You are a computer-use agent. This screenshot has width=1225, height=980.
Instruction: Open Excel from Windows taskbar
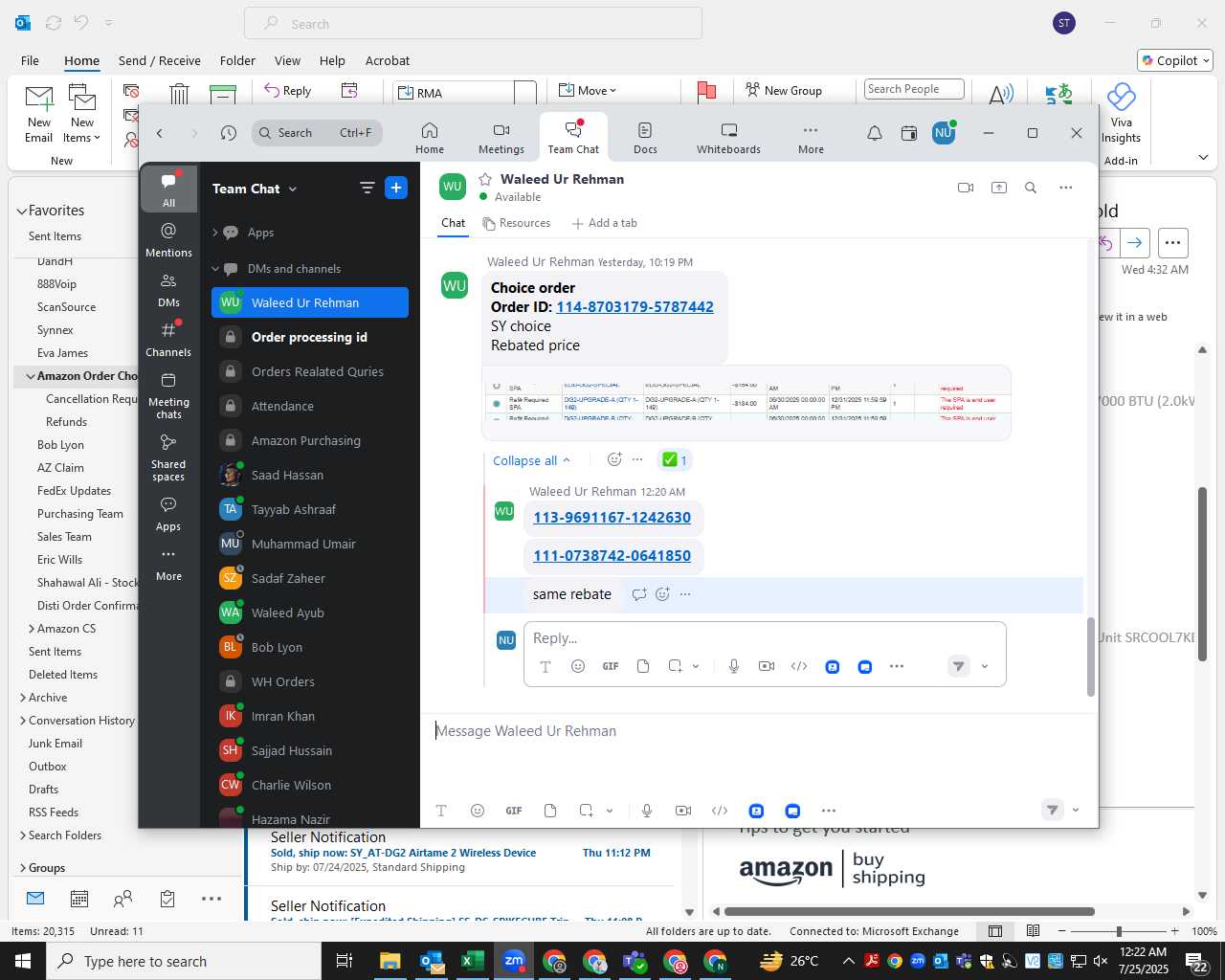click(x=472, y=961)
